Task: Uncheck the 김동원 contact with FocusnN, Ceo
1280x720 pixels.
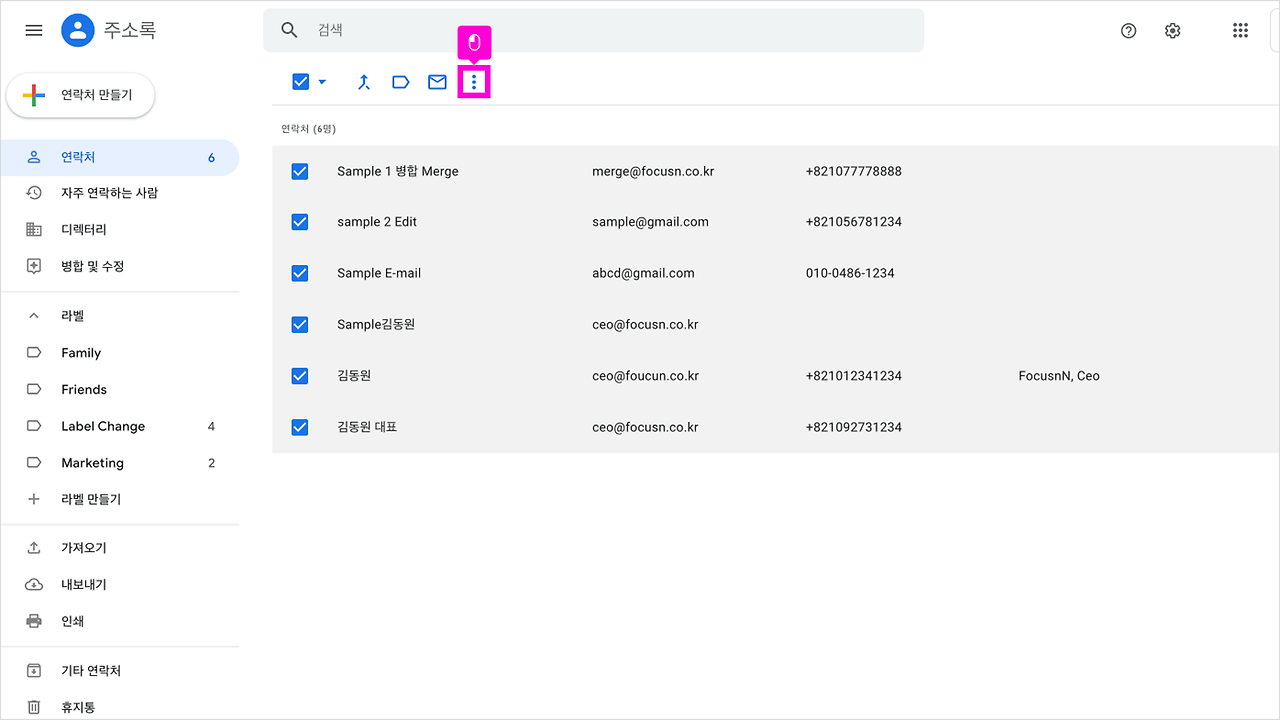Action: [x=300, y=376]
